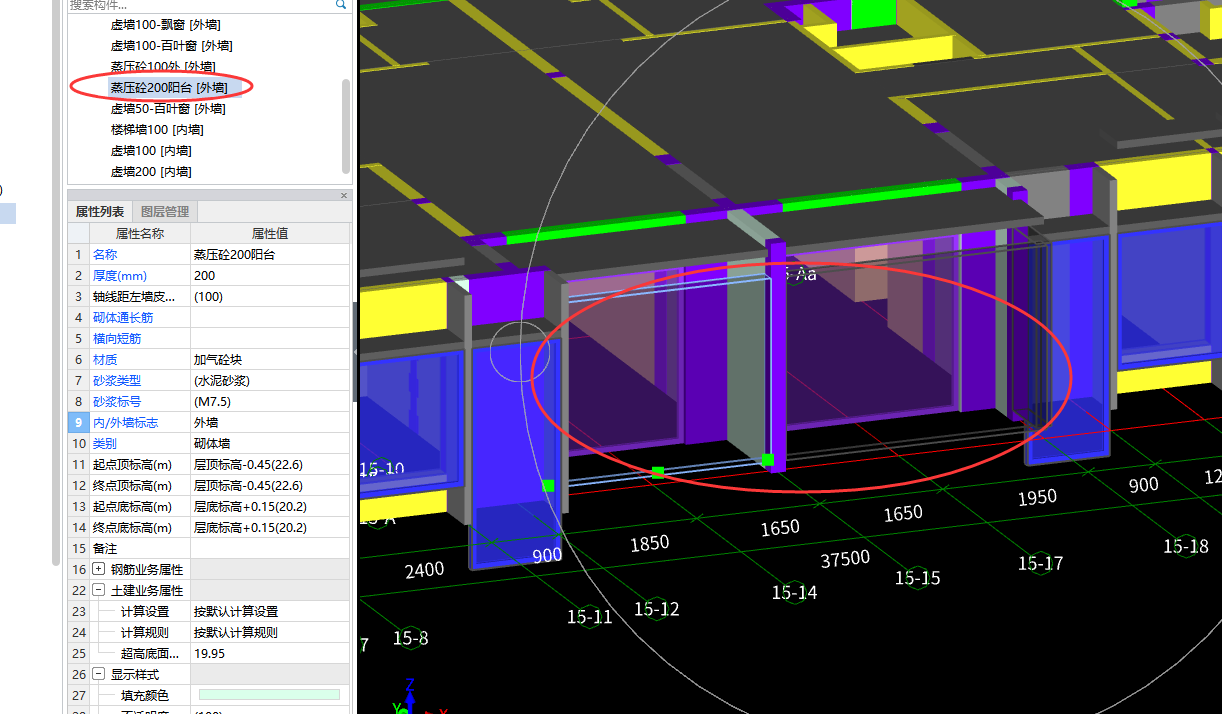Click 计算规则 value 按默认计算规则
The image size is (1222, 714).
[x=270, y=632]
